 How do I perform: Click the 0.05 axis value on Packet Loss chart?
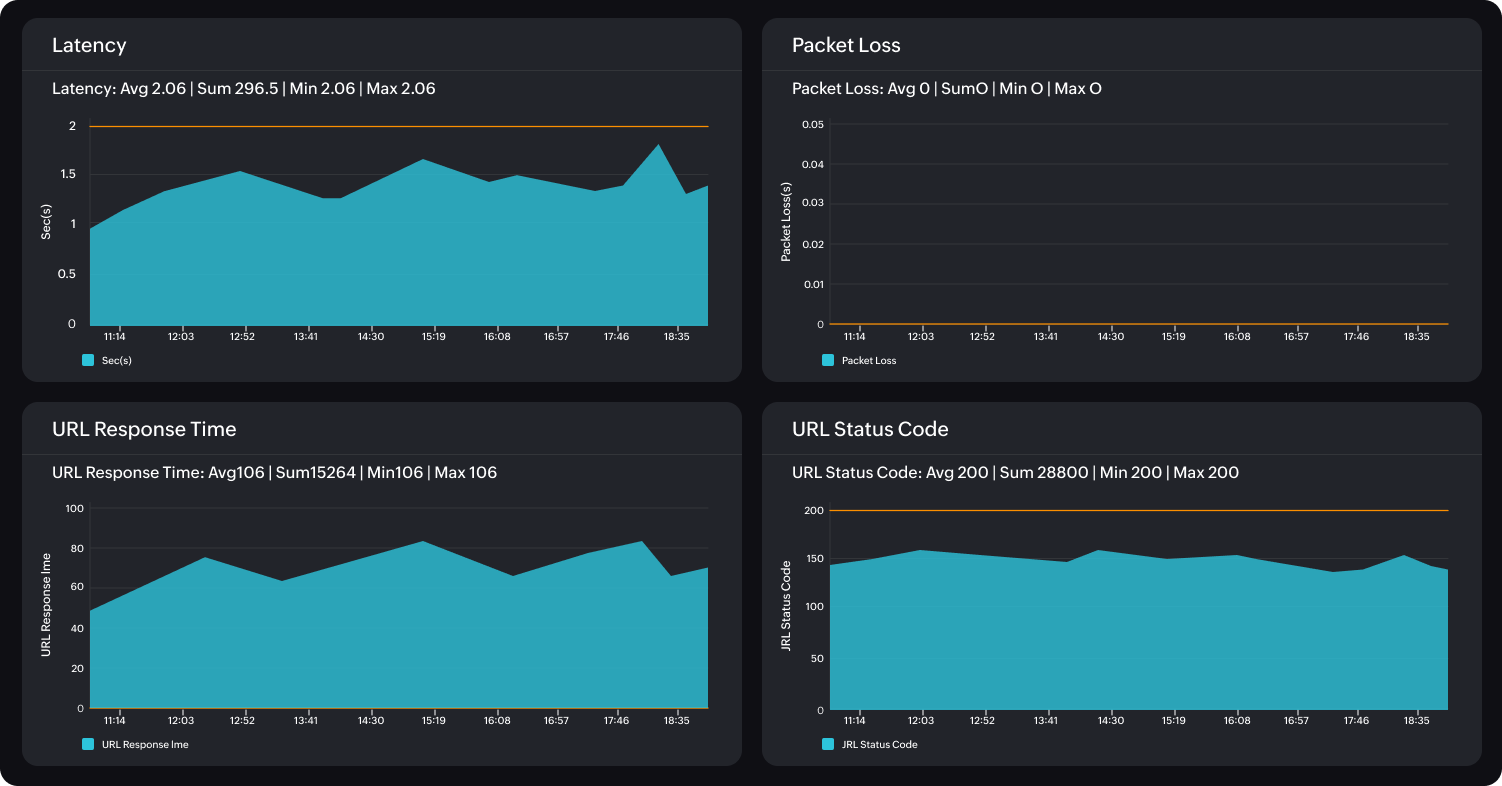(x=813, y=124)
